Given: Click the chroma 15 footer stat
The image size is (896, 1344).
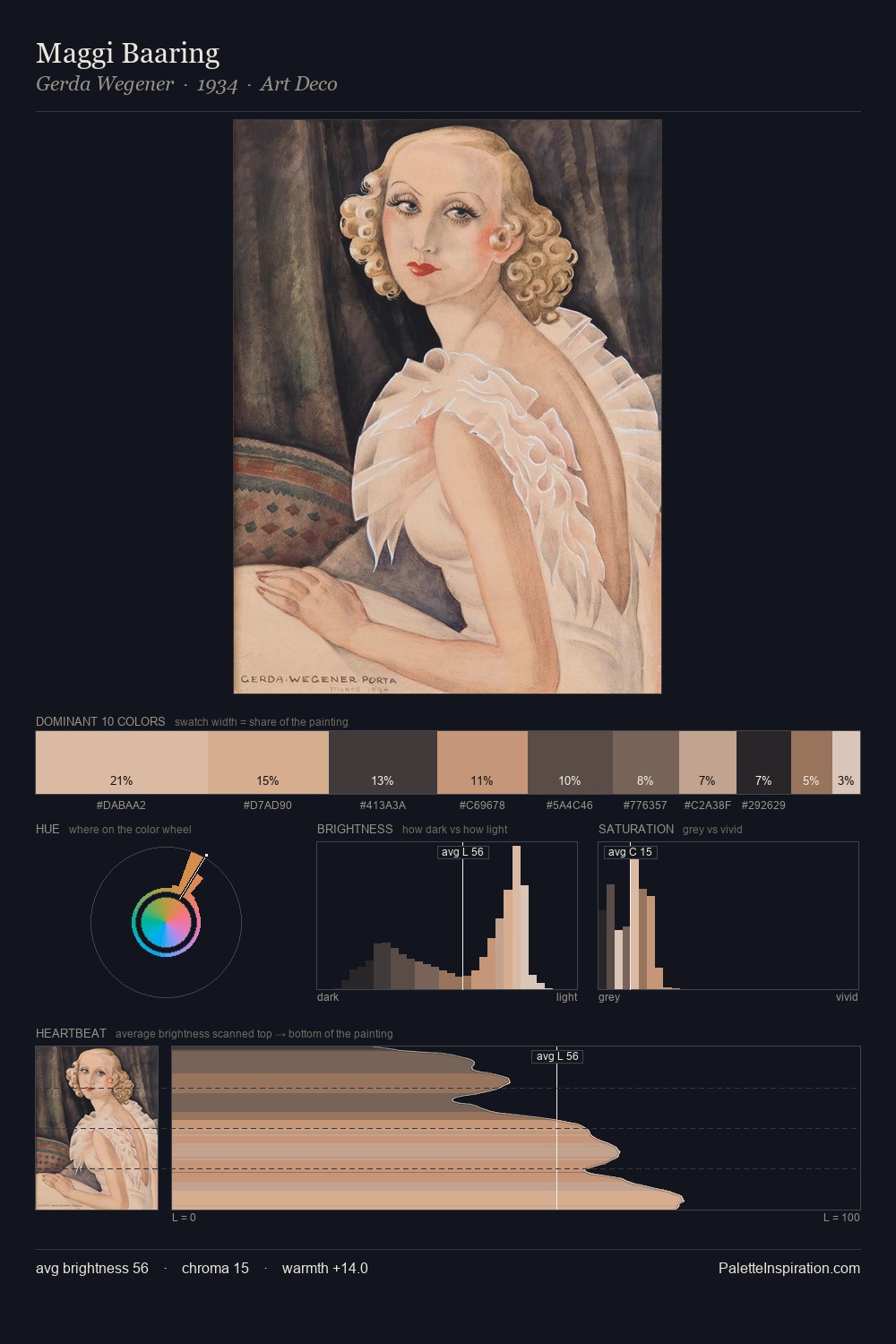Looking at the screenshot, I should [x=215, y=1268].
